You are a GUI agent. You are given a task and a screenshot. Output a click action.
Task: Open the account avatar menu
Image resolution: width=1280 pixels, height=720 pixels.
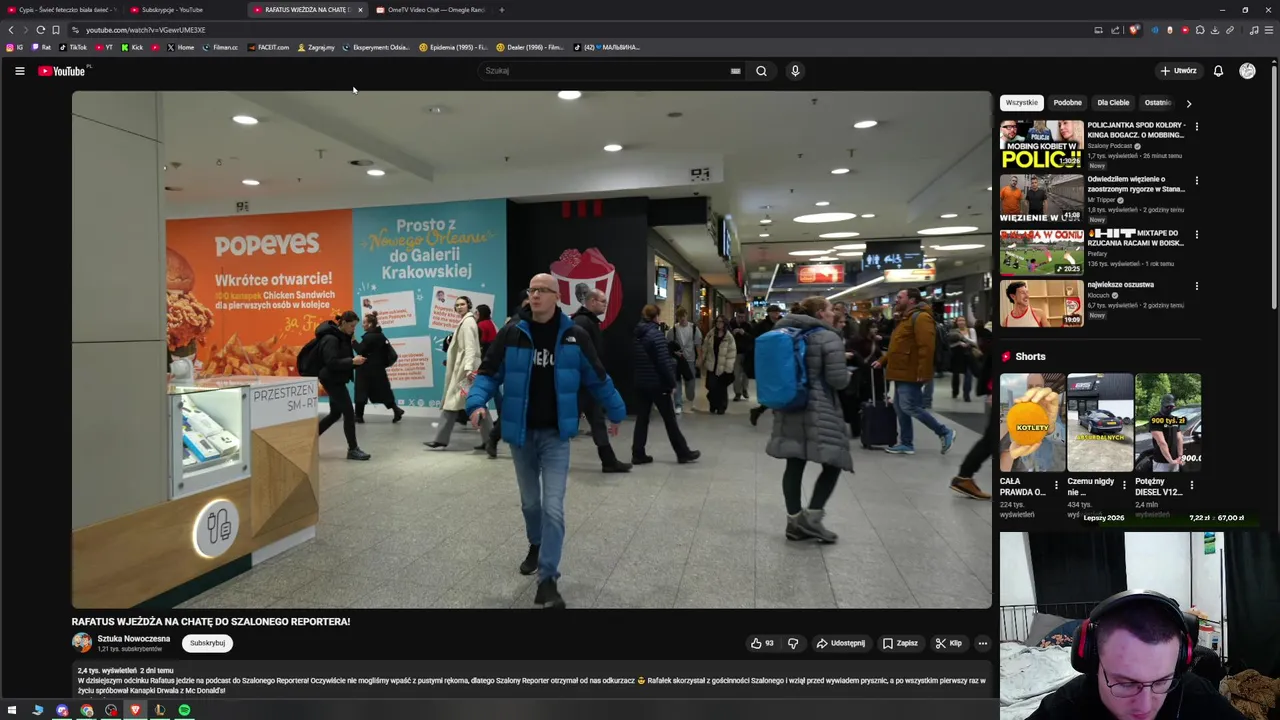point(1247,71)
